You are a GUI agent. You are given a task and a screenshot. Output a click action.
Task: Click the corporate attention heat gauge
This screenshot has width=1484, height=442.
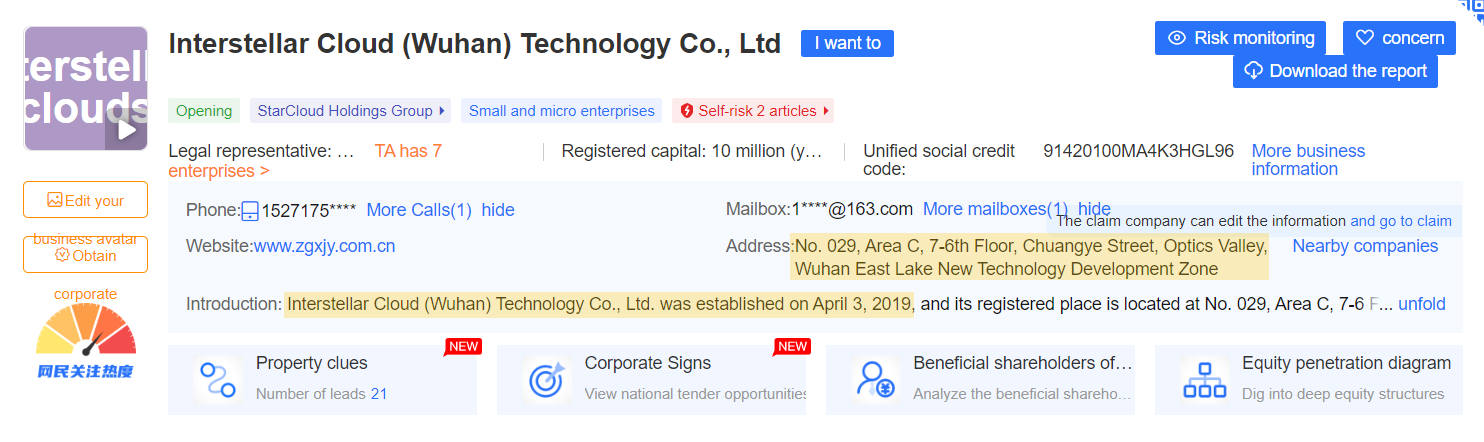(86, 336)
